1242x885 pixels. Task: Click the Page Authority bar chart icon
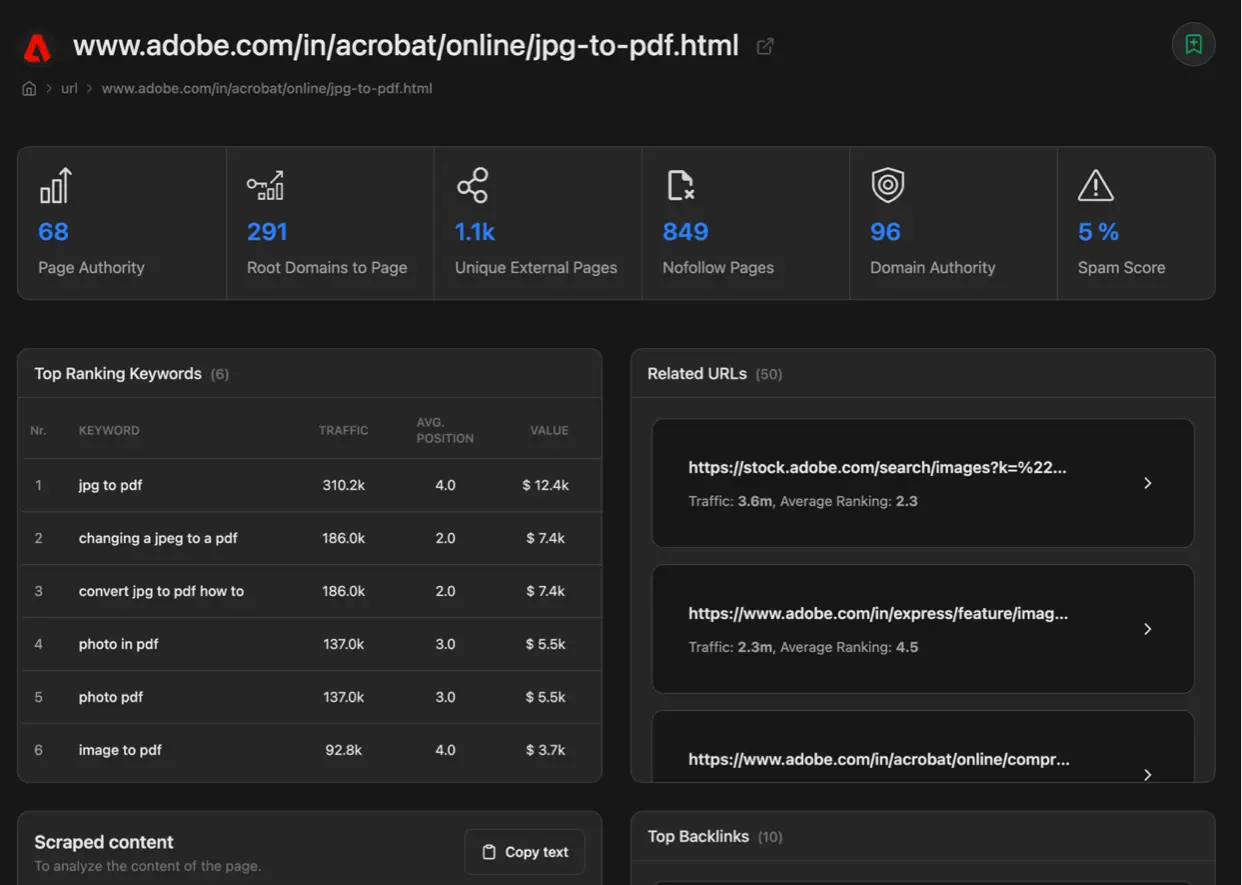55,186
